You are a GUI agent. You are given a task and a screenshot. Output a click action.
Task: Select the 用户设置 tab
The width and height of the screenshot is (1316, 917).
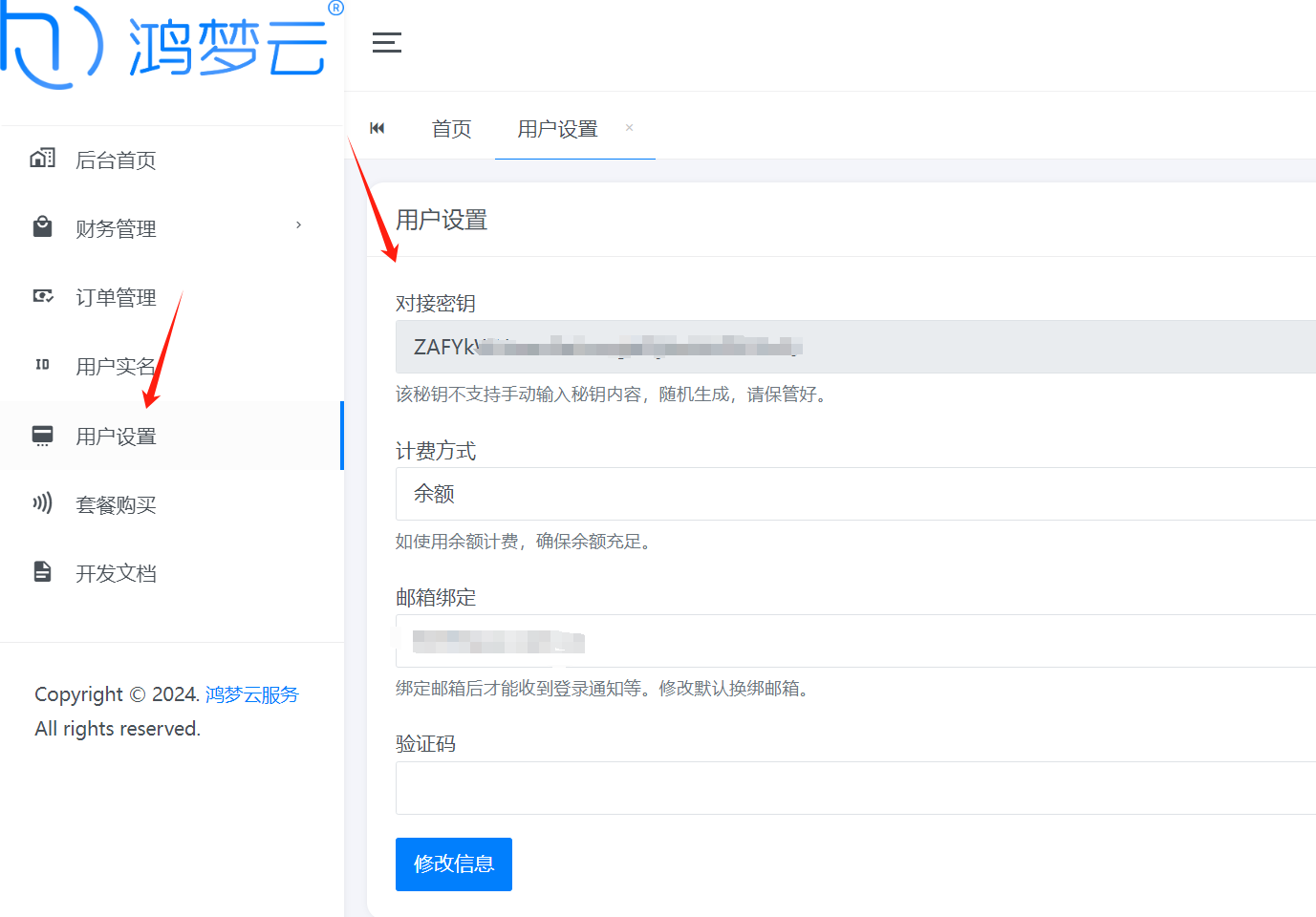tap(557, 129)
